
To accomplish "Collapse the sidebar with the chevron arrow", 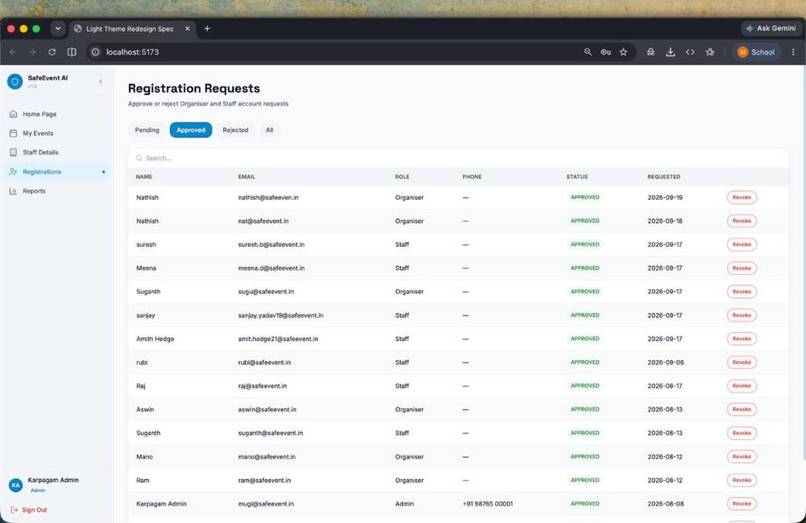I will coord(100,81).
